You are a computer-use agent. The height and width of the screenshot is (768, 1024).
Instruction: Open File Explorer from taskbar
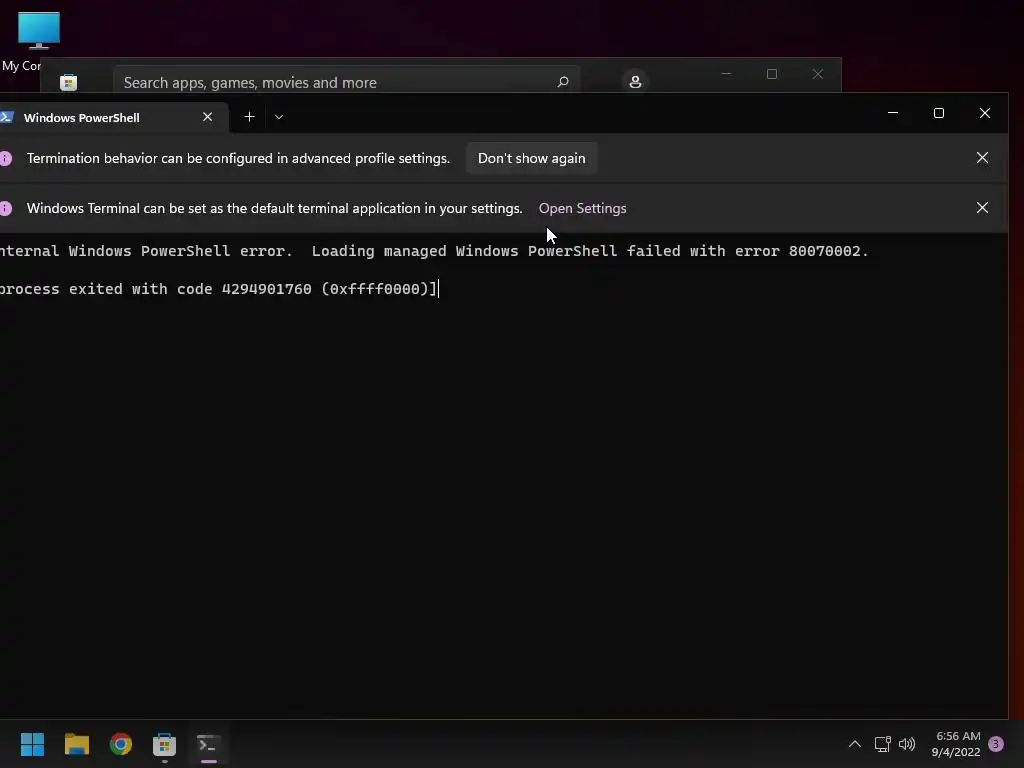[76, 744]
